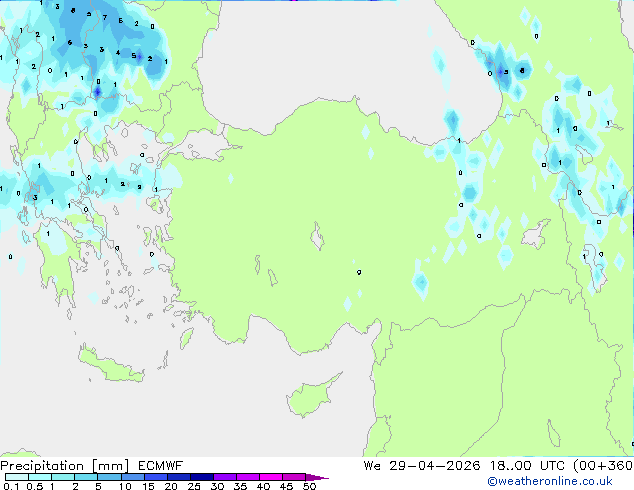Click the Tuz lake outline in central Turkey
This screenshot has height=490, width=634.
pyautogui.click(x=317, y=236)
